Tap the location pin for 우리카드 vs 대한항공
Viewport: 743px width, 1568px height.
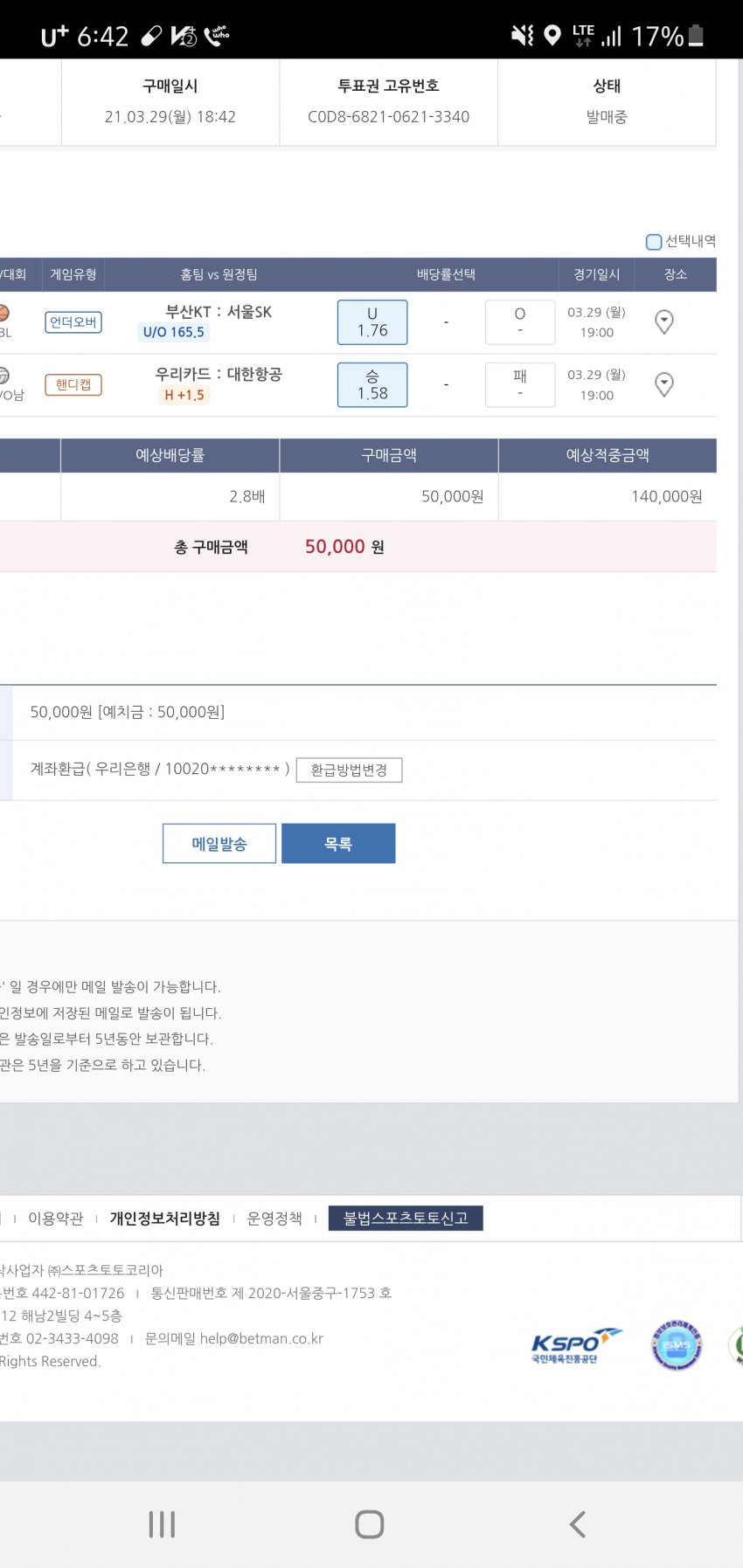[664, 384]
